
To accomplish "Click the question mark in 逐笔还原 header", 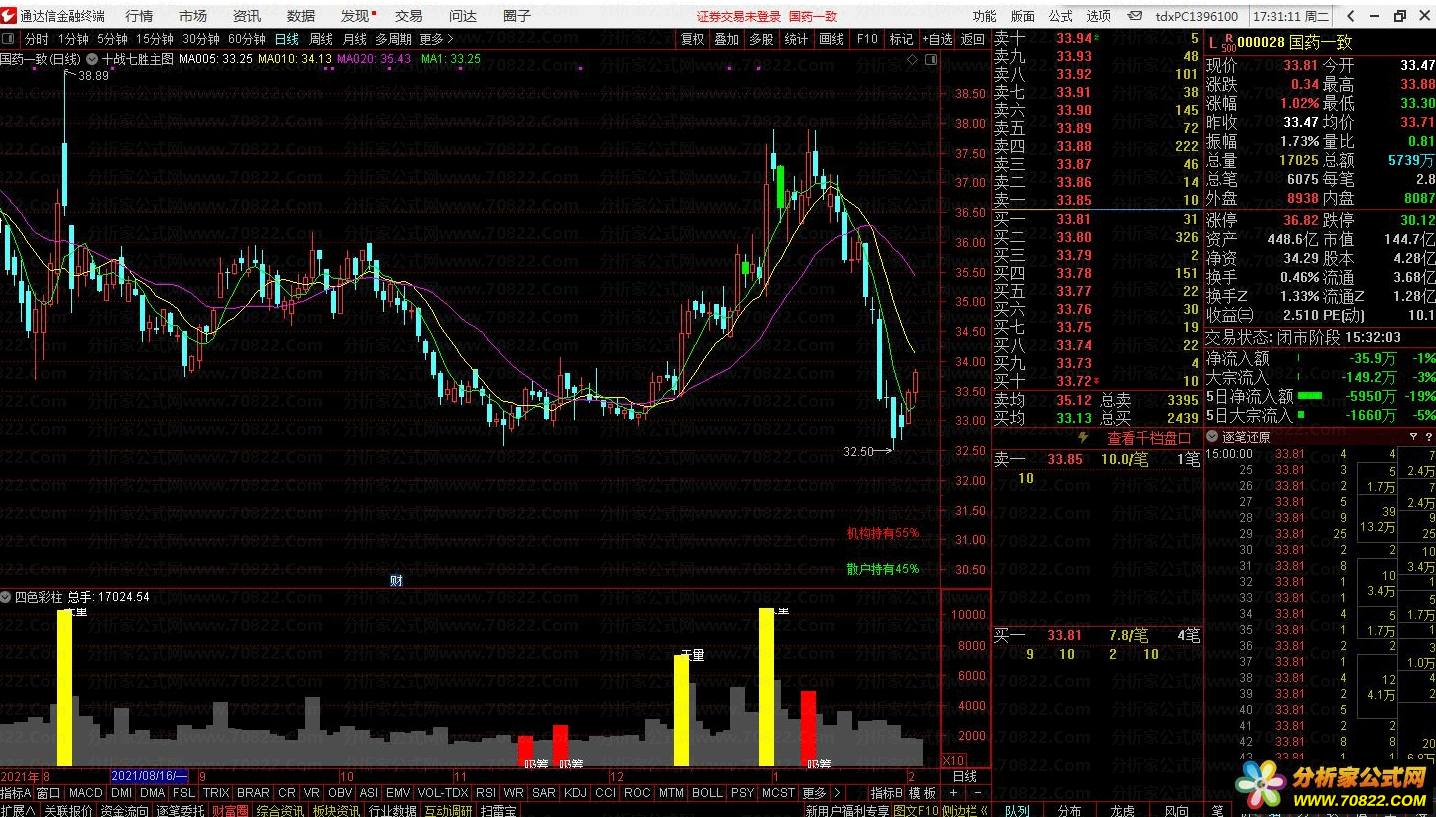I will click(x=1427, y=437).
